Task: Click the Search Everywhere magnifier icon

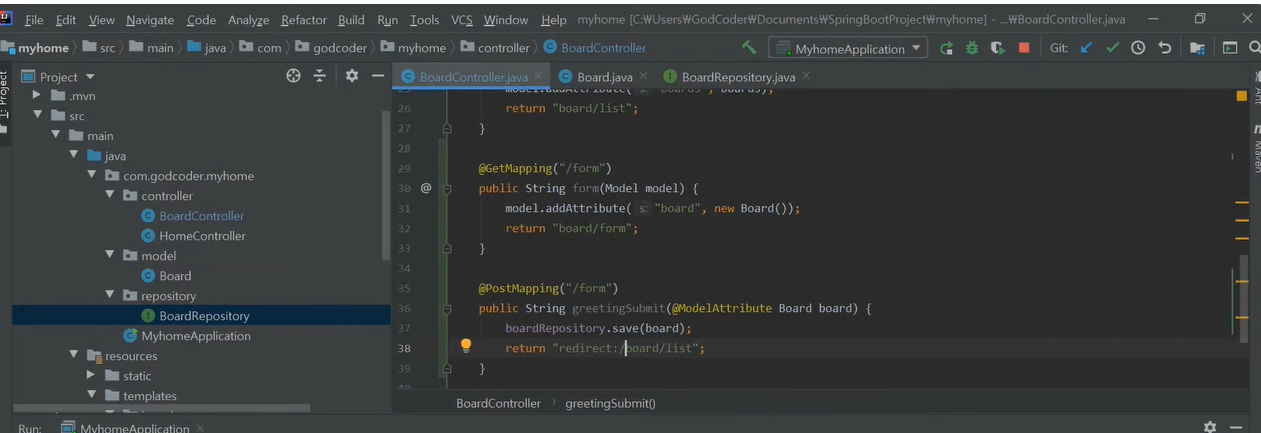Action: tap(1255, 48)
